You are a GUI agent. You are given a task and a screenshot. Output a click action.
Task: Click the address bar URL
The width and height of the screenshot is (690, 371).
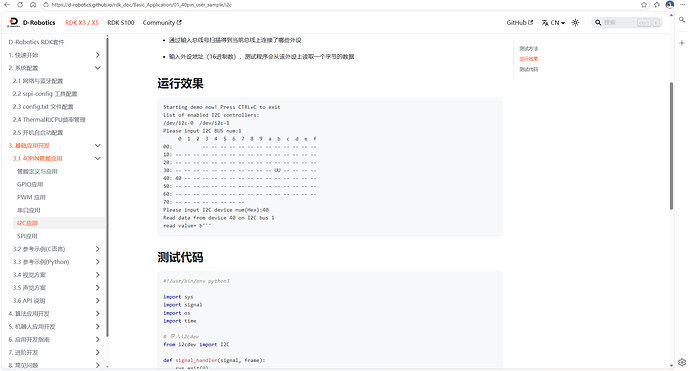[x=141, y=5]
